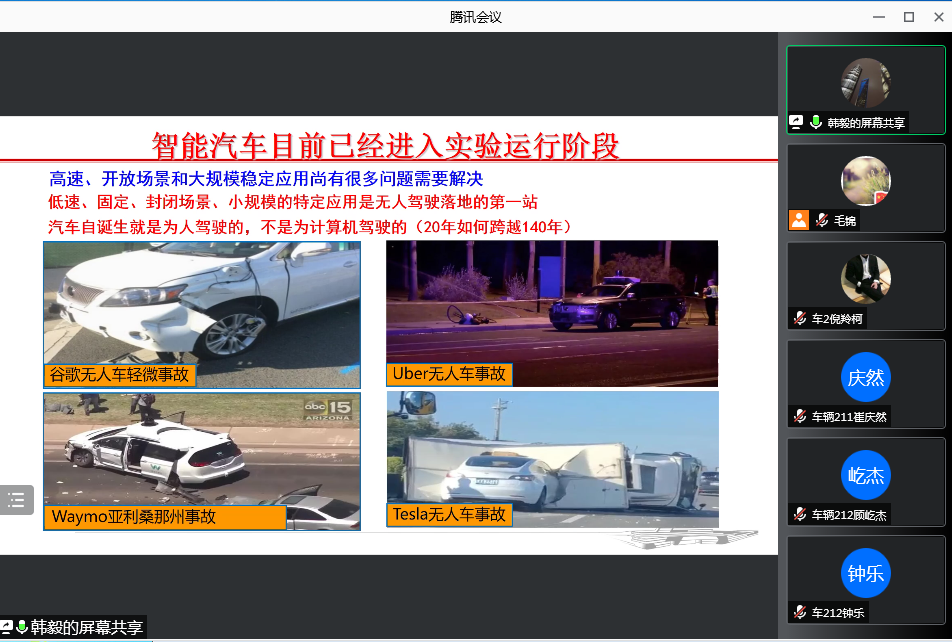Viewport: 952px width, 642px height.
Task: Select 庆然 blue avatar circle
Action: point(866,377)
